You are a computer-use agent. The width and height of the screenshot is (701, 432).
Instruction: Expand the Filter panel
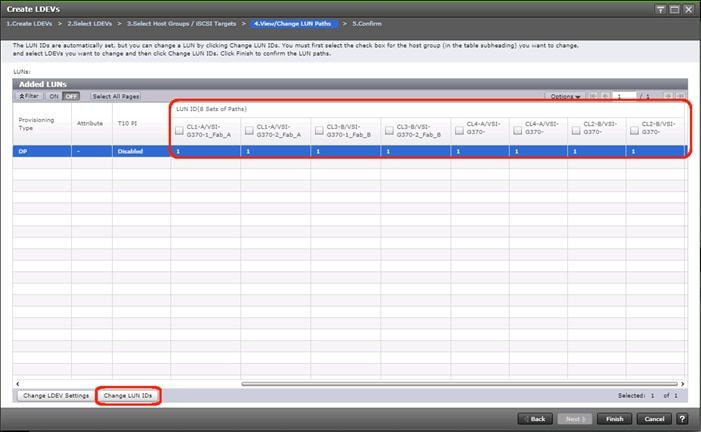click(29, 96)
